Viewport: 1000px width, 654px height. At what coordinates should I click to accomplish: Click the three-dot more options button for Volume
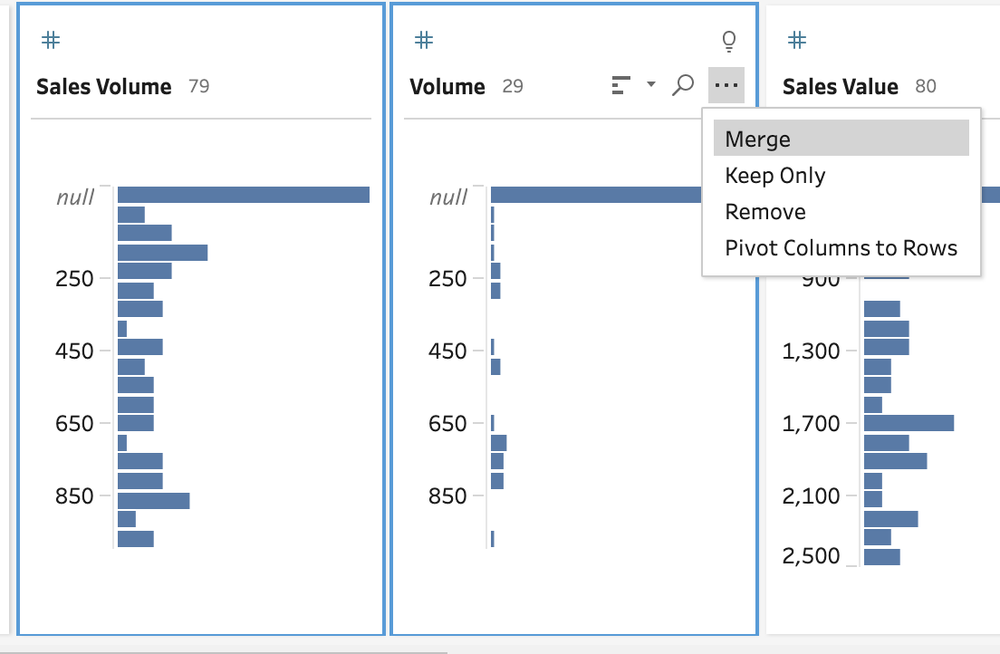726,85
